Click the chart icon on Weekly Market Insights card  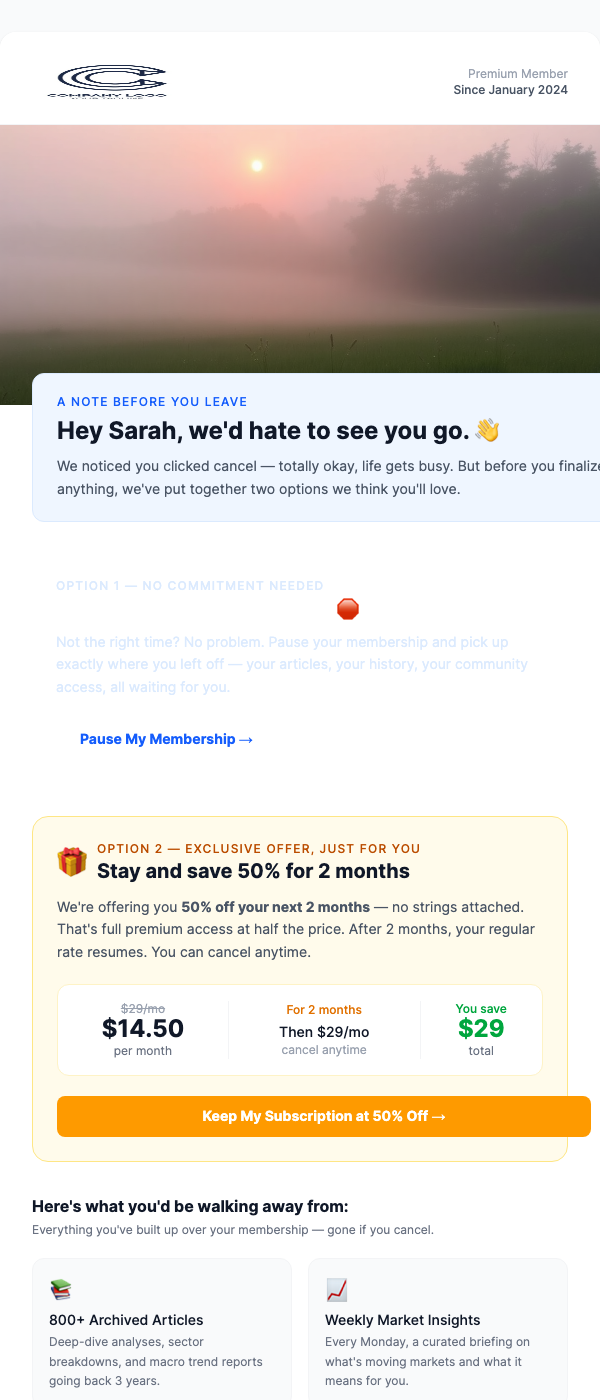pyautogui.click(x=334, y=1290)
